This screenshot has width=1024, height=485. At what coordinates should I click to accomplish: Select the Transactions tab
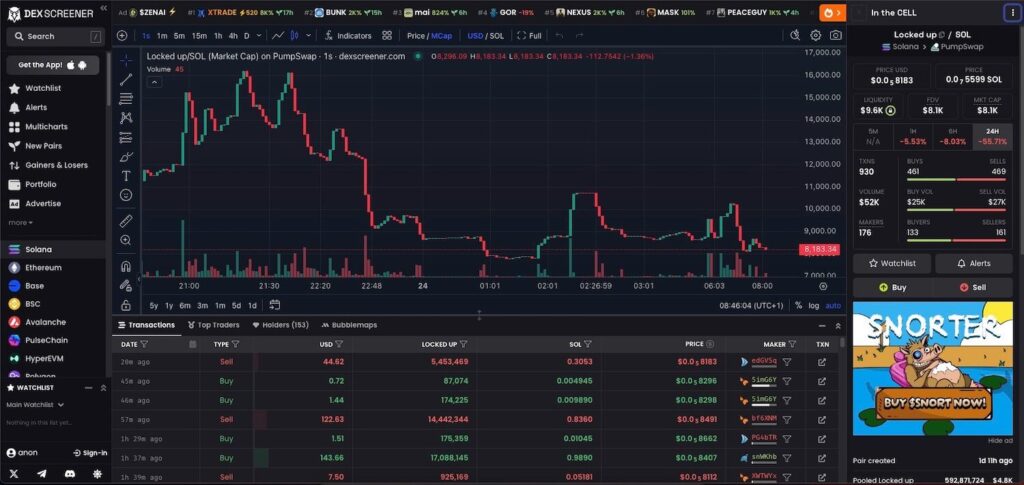[x=146, y=325]
